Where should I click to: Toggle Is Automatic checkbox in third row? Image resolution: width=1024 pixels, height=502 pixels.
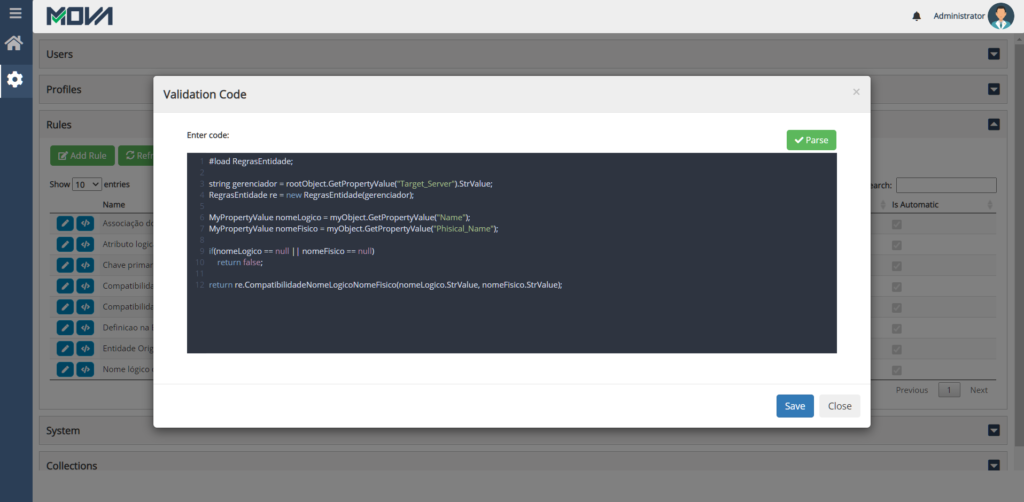[896, 266]
